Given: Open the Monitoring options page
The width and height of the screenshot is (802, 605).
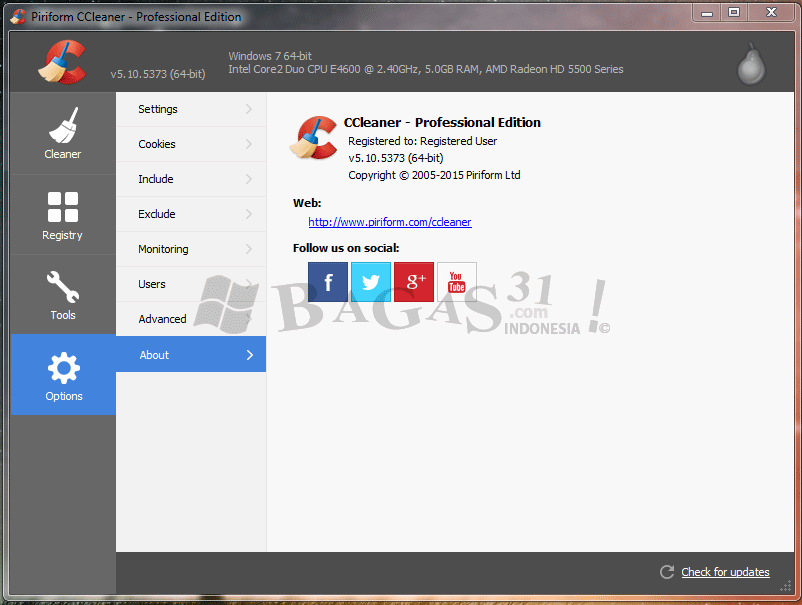Looking at the screenshot, I should 191,249.
